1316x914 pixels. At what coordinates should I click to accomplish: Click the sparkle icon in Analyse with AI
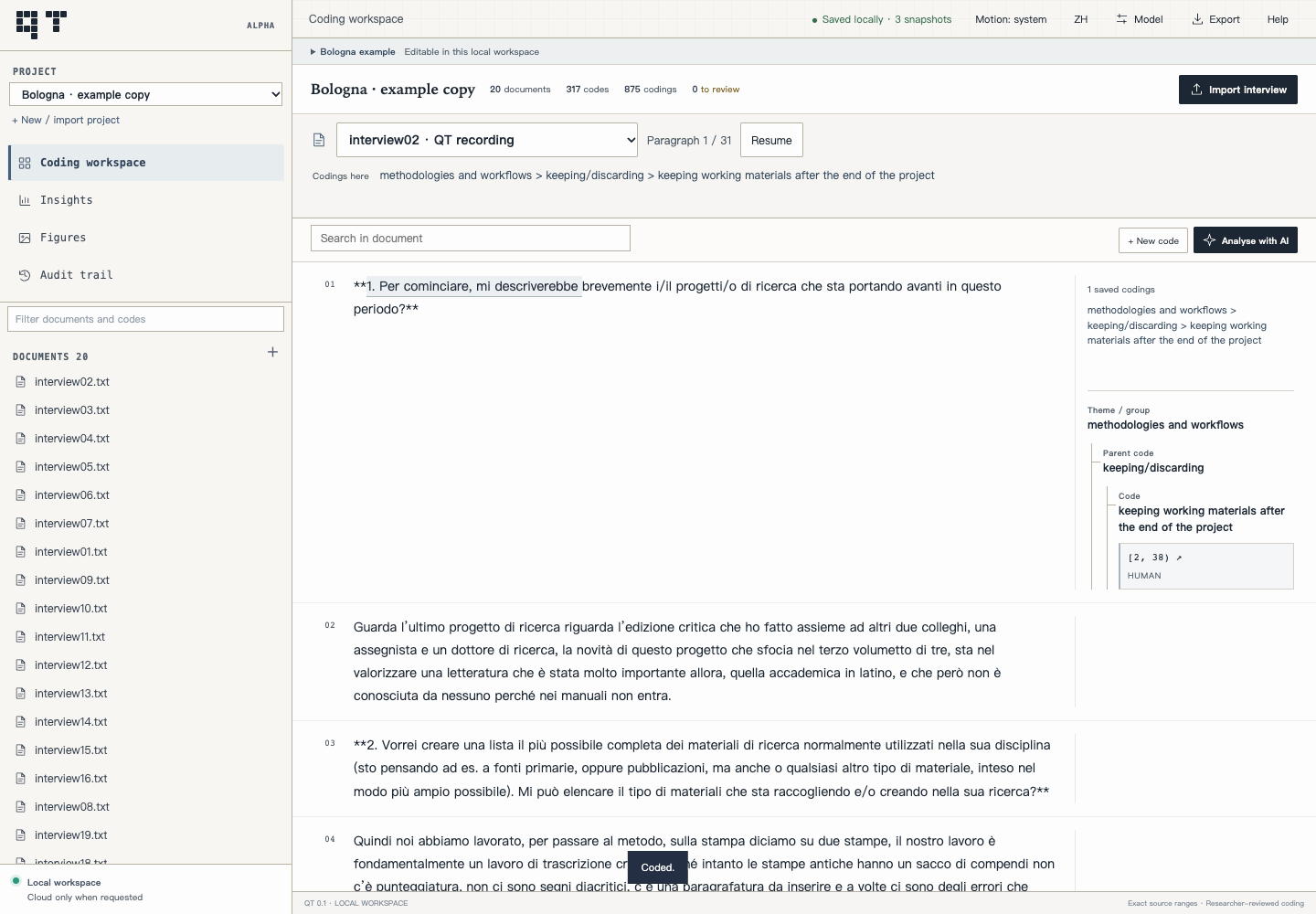click(1209, 240)
